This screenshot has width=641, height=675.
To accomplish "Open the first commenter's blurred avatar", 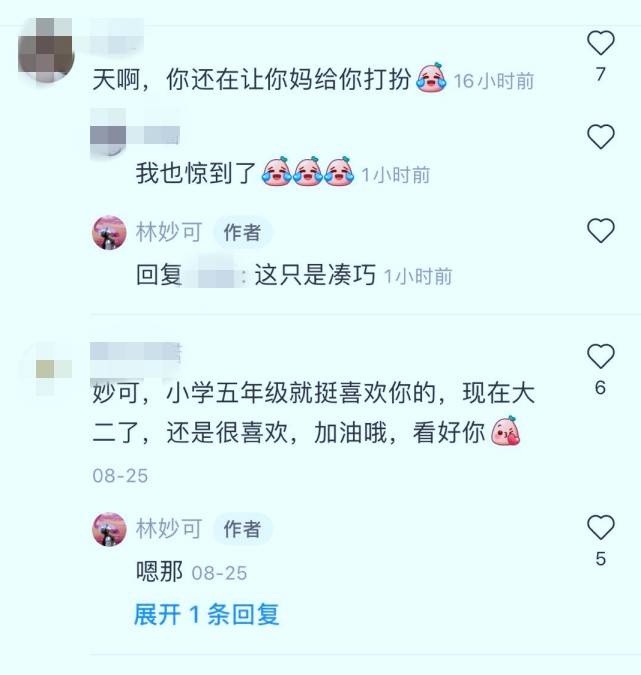I will (46, 50).
